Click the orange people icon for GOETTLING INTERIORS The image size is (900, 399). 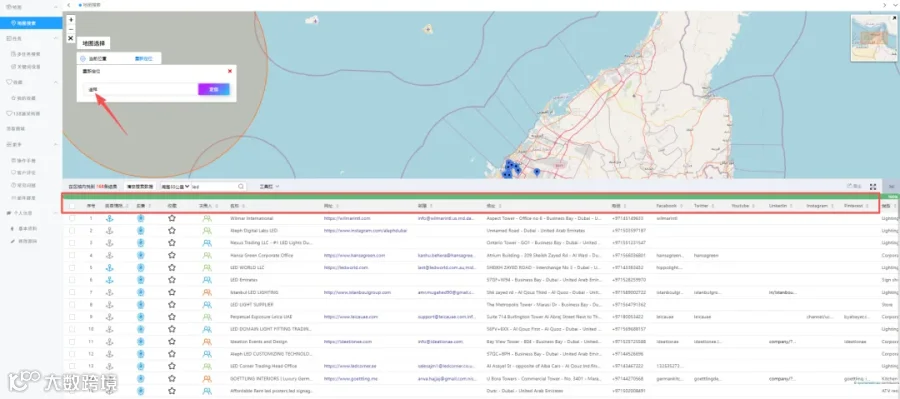(207, 379)
